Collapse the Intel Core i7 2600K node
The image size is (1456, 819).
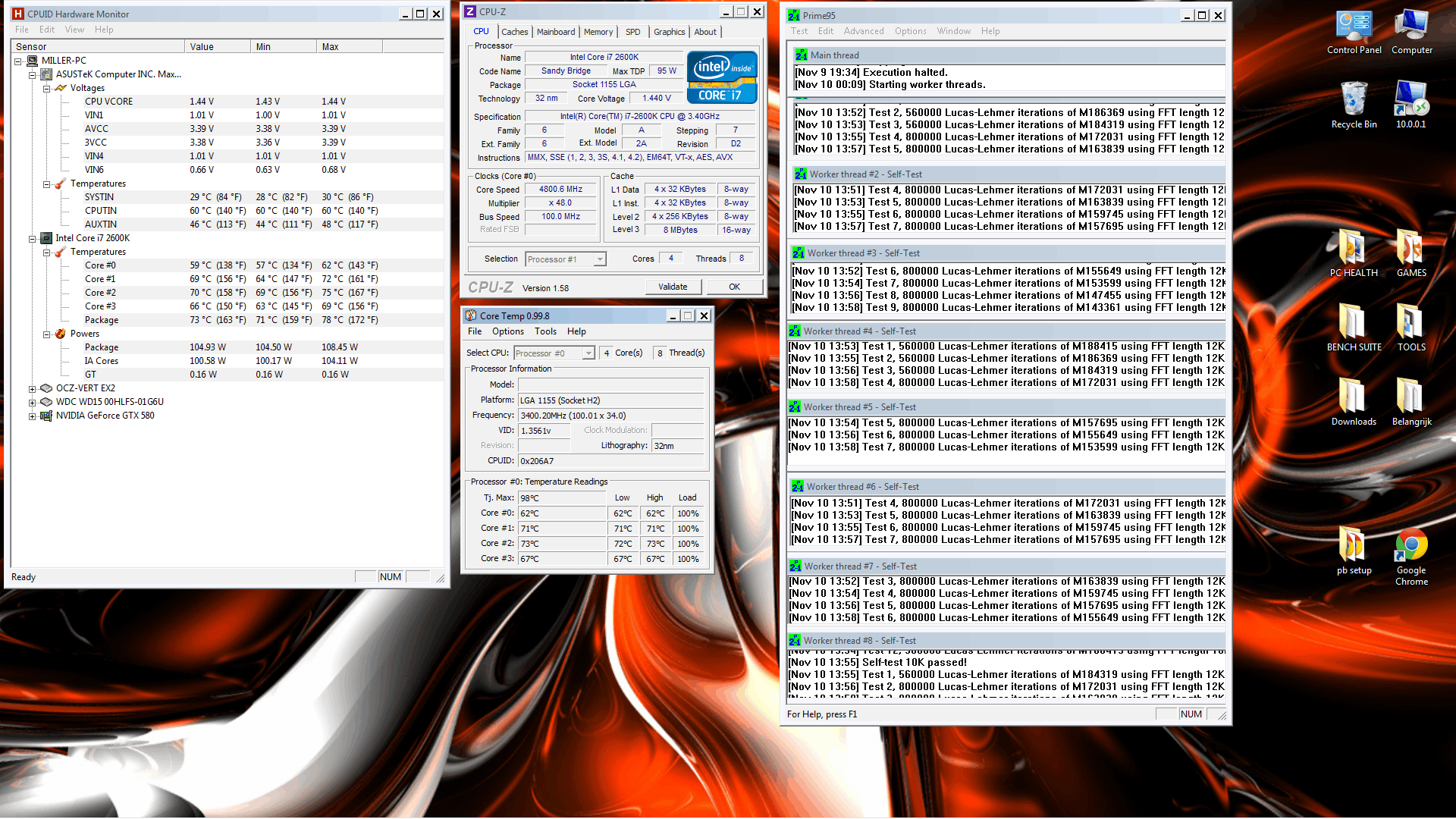pyautogui.click(x=32, y=239)
